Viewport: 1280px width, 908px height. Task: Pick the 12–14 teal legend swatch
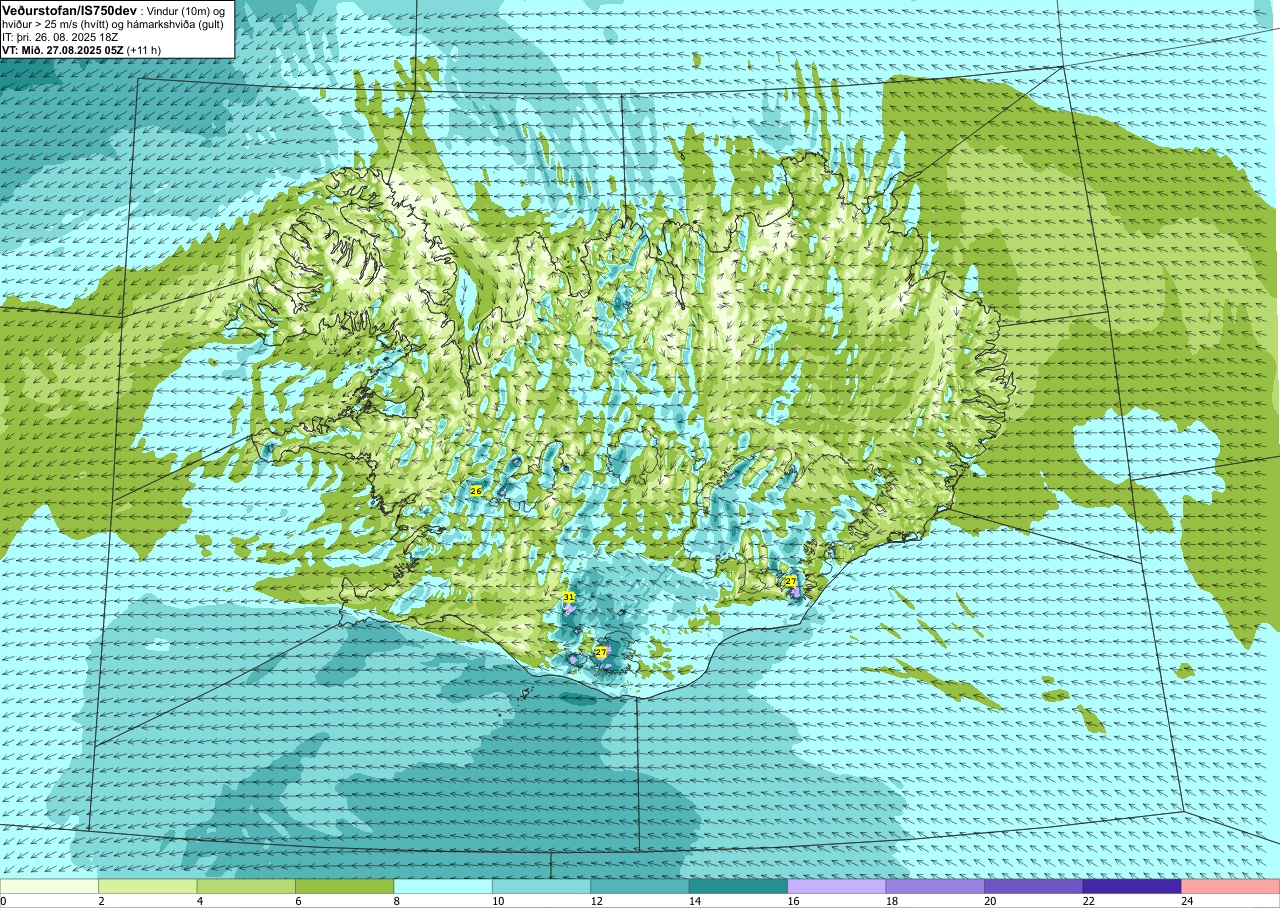click(x=640, y=886)
